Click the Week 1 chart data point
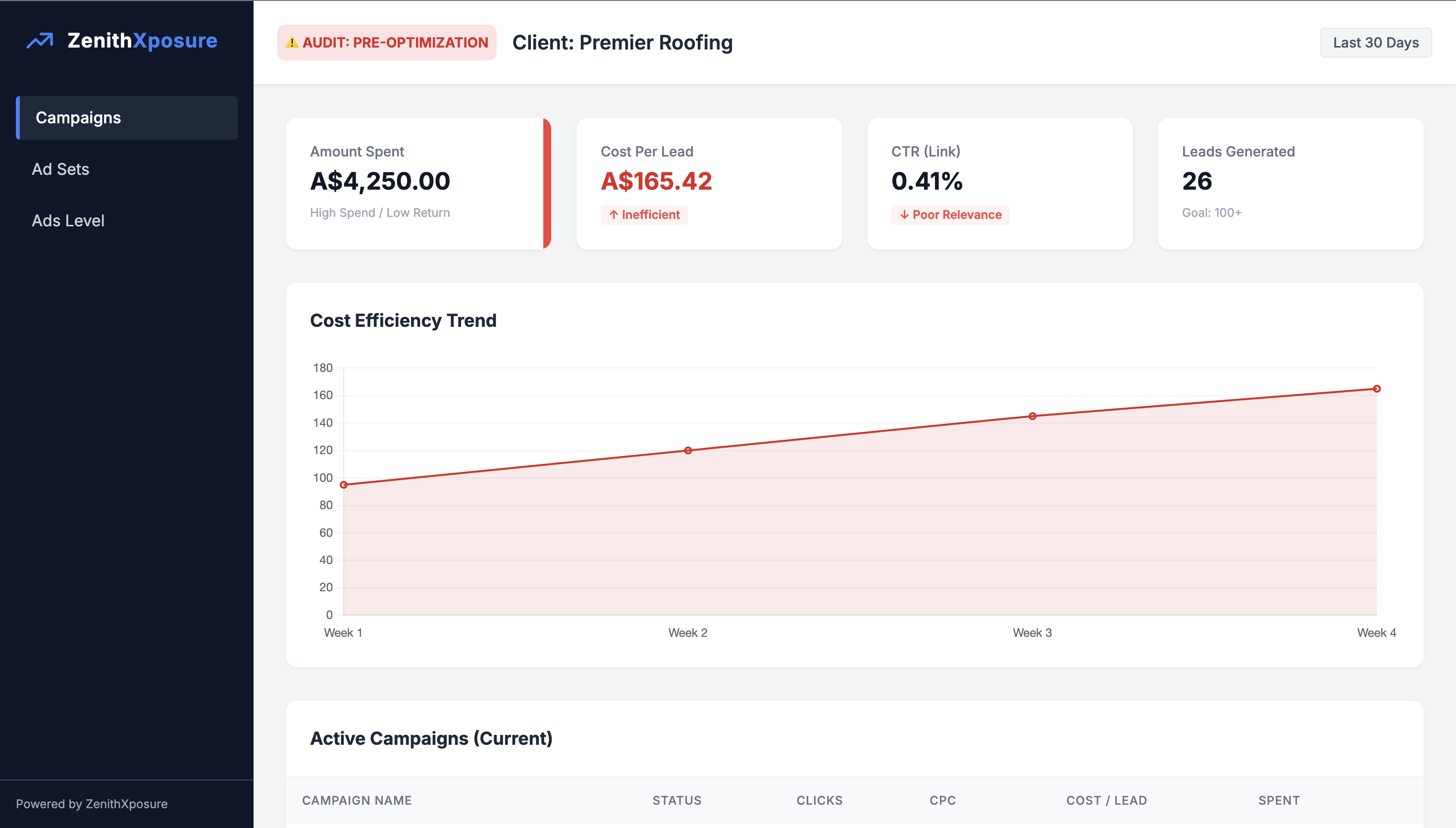Screen dimensions: 1456x828 coord(343,485)
